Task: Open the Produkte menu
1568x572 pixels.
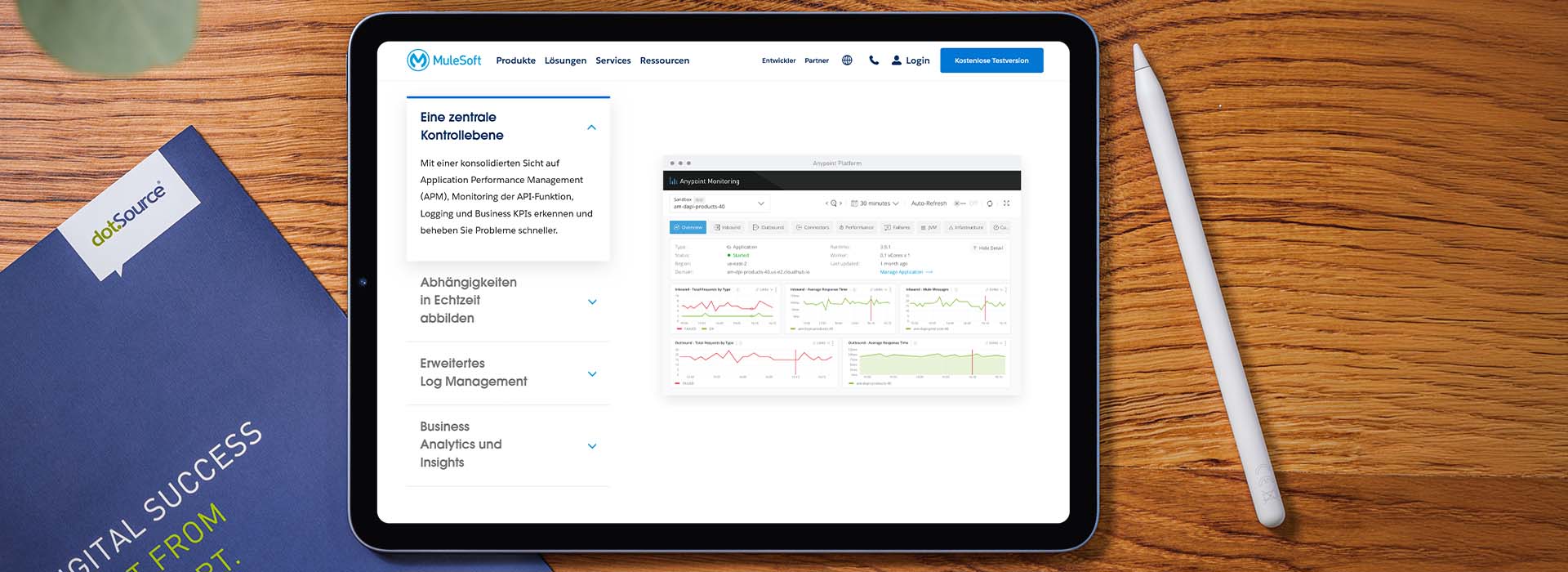Action: (515, 60)
